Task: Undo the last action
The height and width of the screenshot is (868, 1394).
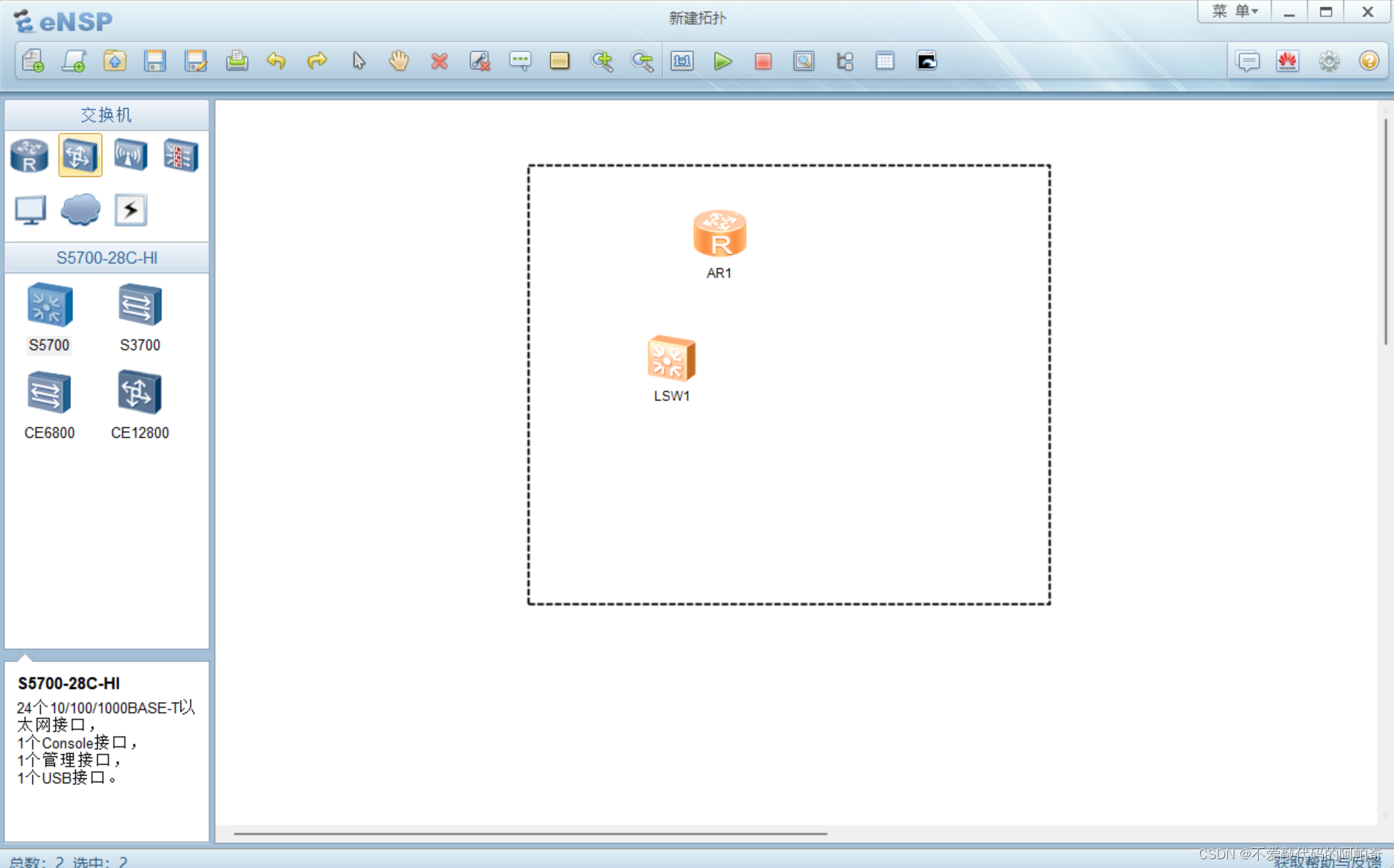Action: tap(276, 61)
